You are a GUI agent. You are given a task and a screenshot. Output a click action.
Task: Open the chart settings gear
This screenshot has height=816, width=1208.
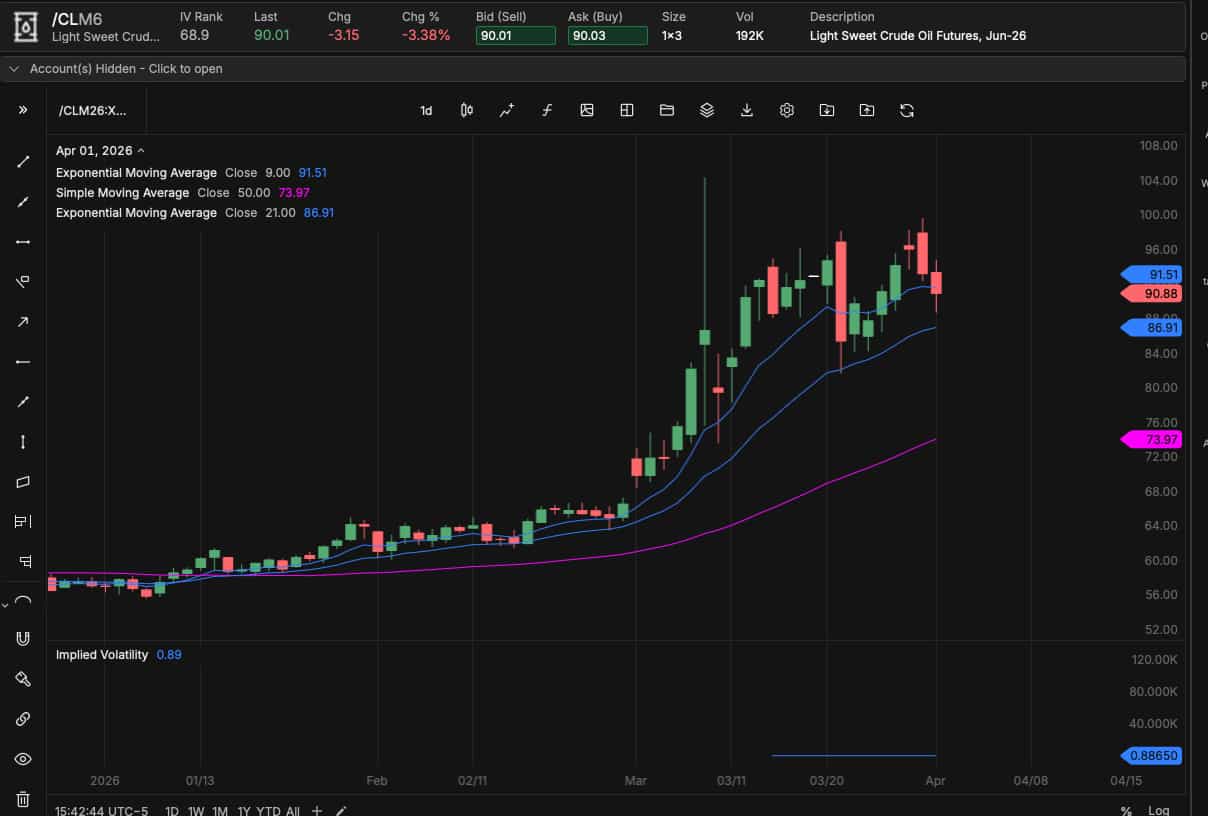[x=787, y=111]
